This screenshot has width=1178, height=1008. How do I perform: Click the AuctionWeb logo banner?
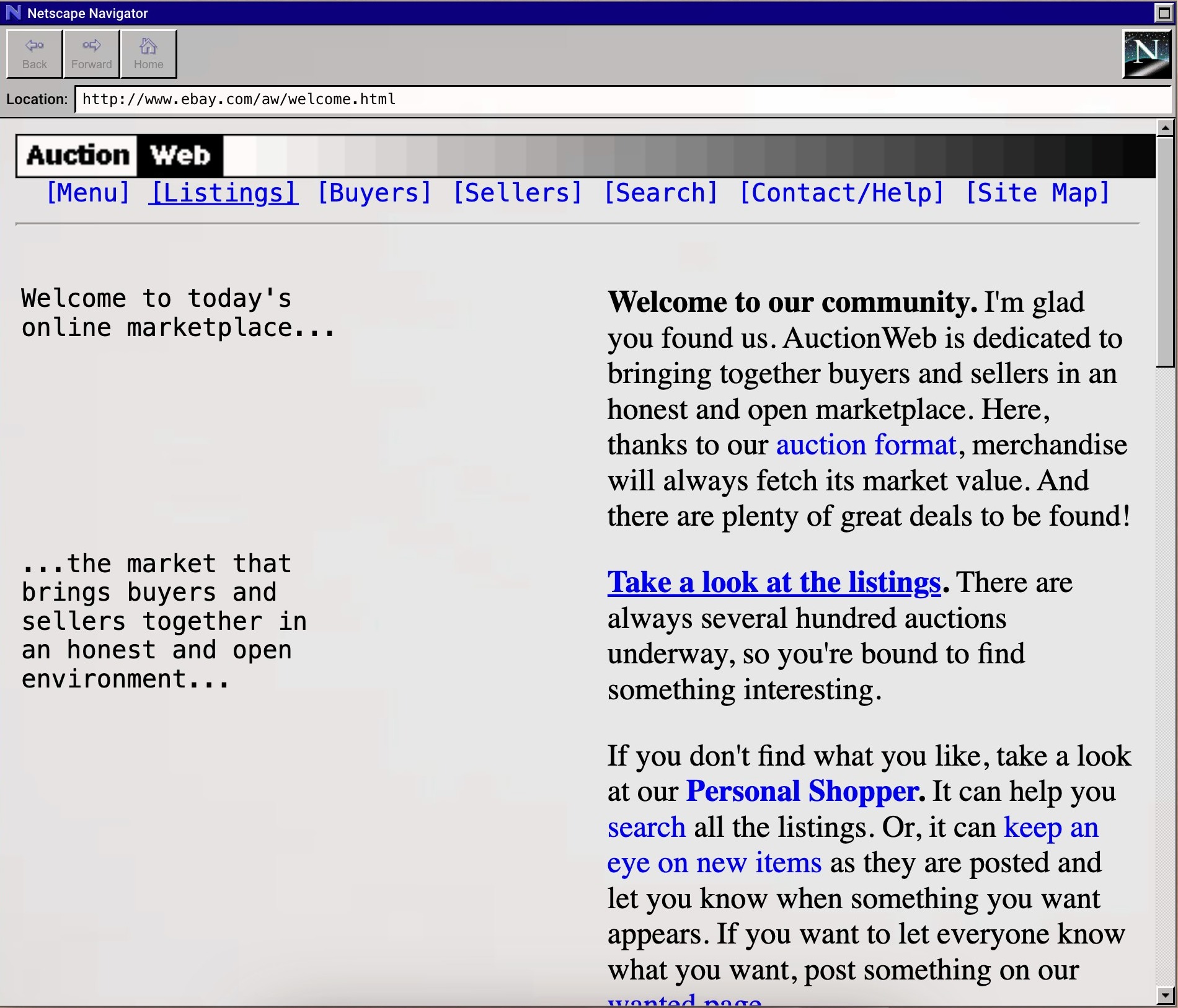tap(120, 156)
